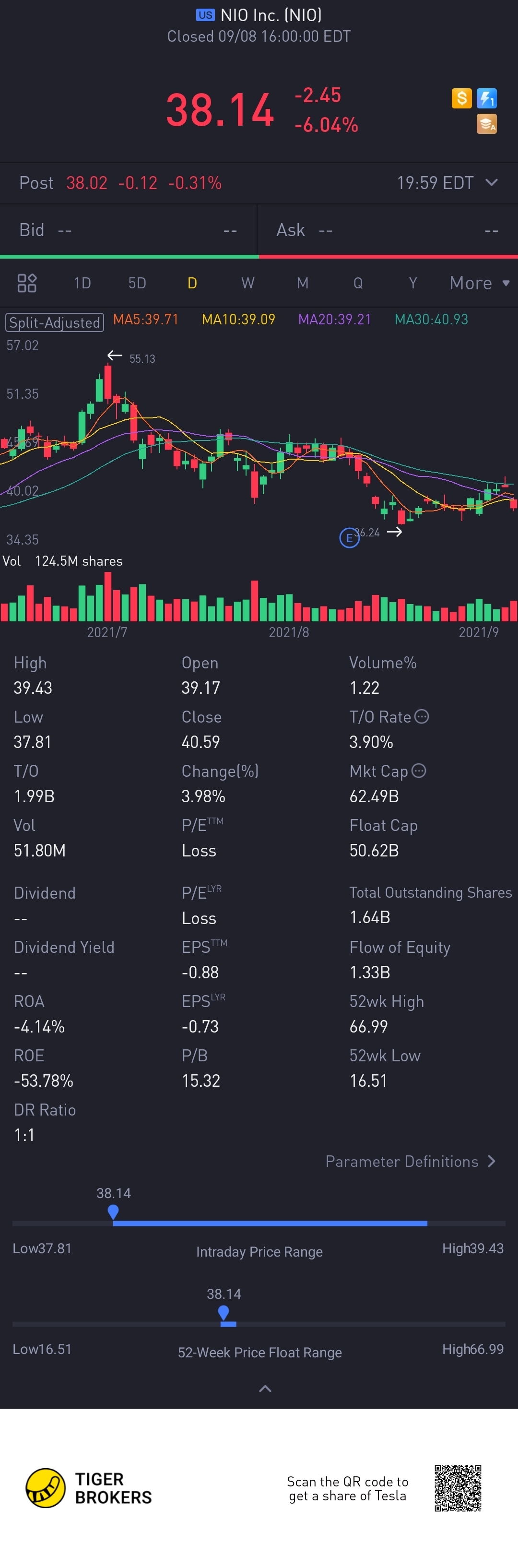Tap the E earnings marker on chart
Viewport: 518px width, 1568px height.
(349, 538)
